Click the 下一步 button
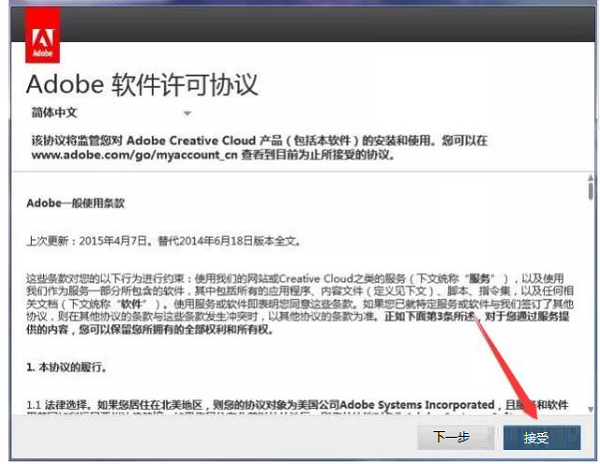This screenshot has width=600, height=464. [x=456, y=437]
